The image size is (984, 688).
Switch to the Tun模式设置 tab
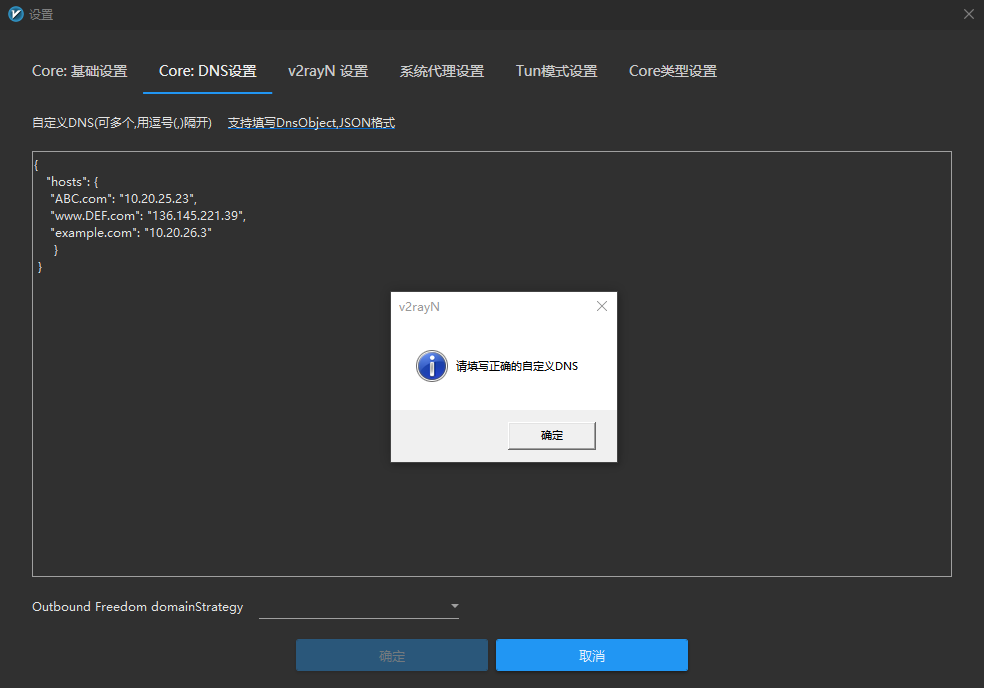click(556, 71)
